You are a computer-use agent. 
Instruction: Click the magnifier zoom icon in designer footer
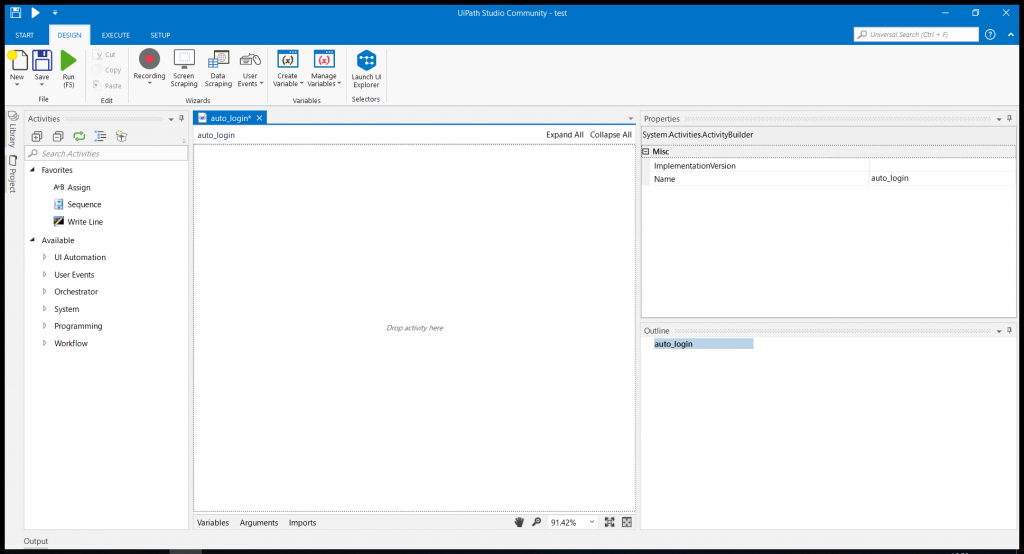coord(536,522)
